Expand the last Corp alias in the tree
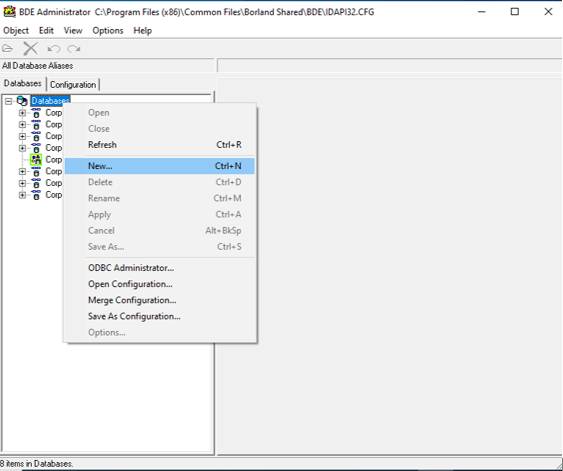Image resolution: width=563 pixels, height=471 pixels. pyautogui.click(x=22, y=195)
